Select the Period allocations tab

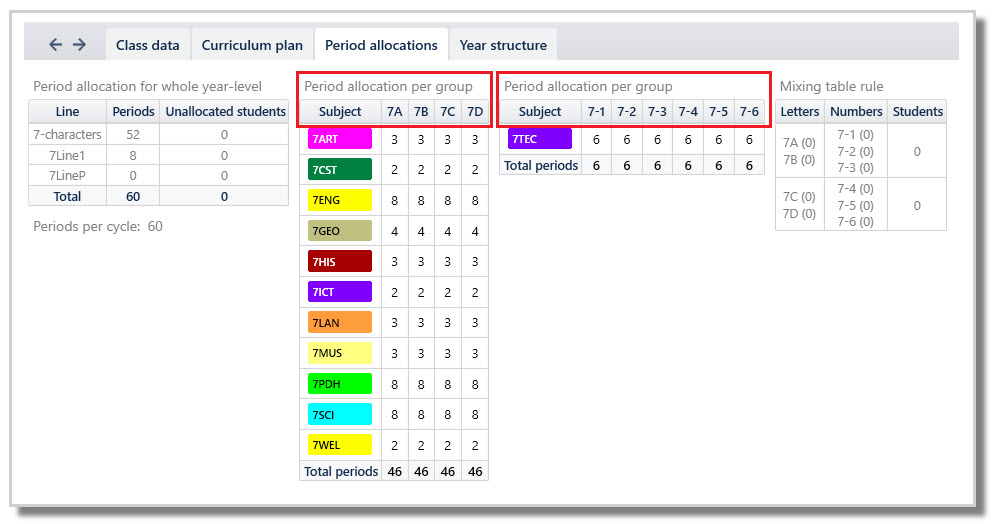pos(381,45)
